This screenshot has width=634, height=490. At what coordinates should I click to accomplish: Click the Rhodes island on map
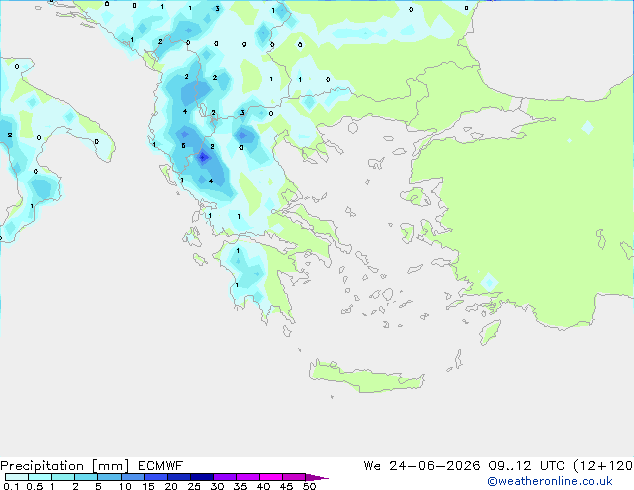coord(490,332)
